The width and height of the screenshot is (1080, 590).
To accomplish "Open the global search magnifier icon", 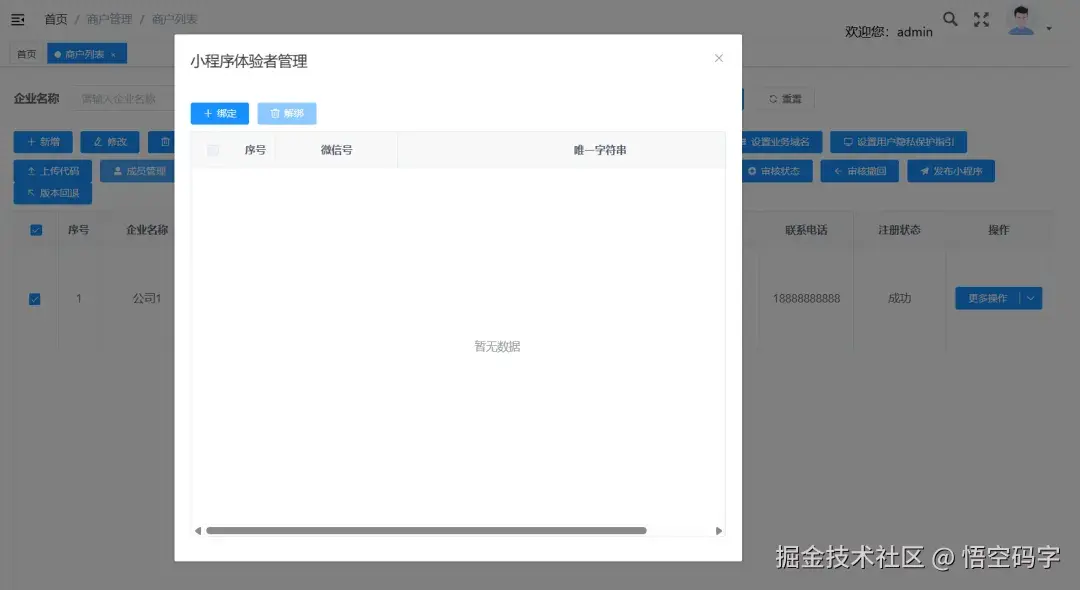I will pyautogui.click(x=950, y=18).
